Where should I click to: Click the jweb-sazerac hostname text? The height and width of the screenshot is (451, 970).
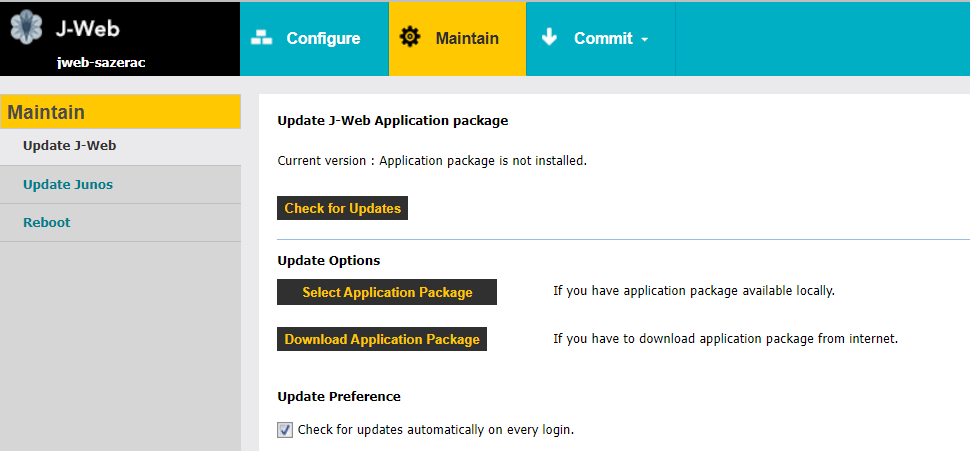(102, 62)
